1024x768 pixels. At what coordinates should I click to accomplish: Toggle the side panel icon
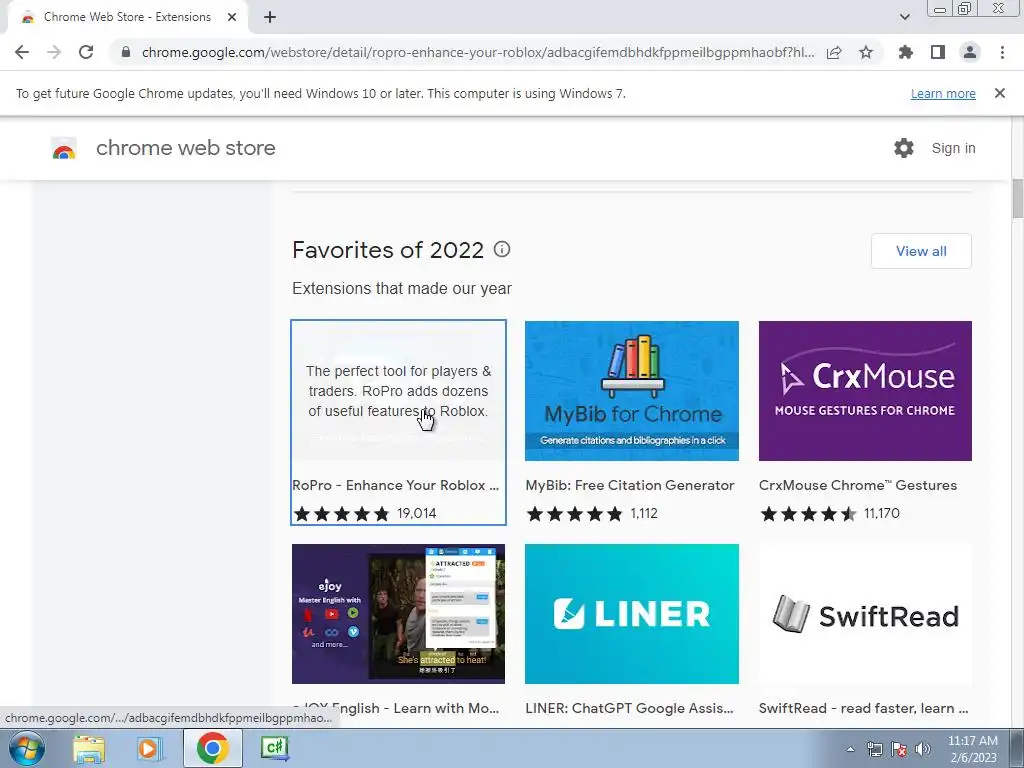click(938, 52)
